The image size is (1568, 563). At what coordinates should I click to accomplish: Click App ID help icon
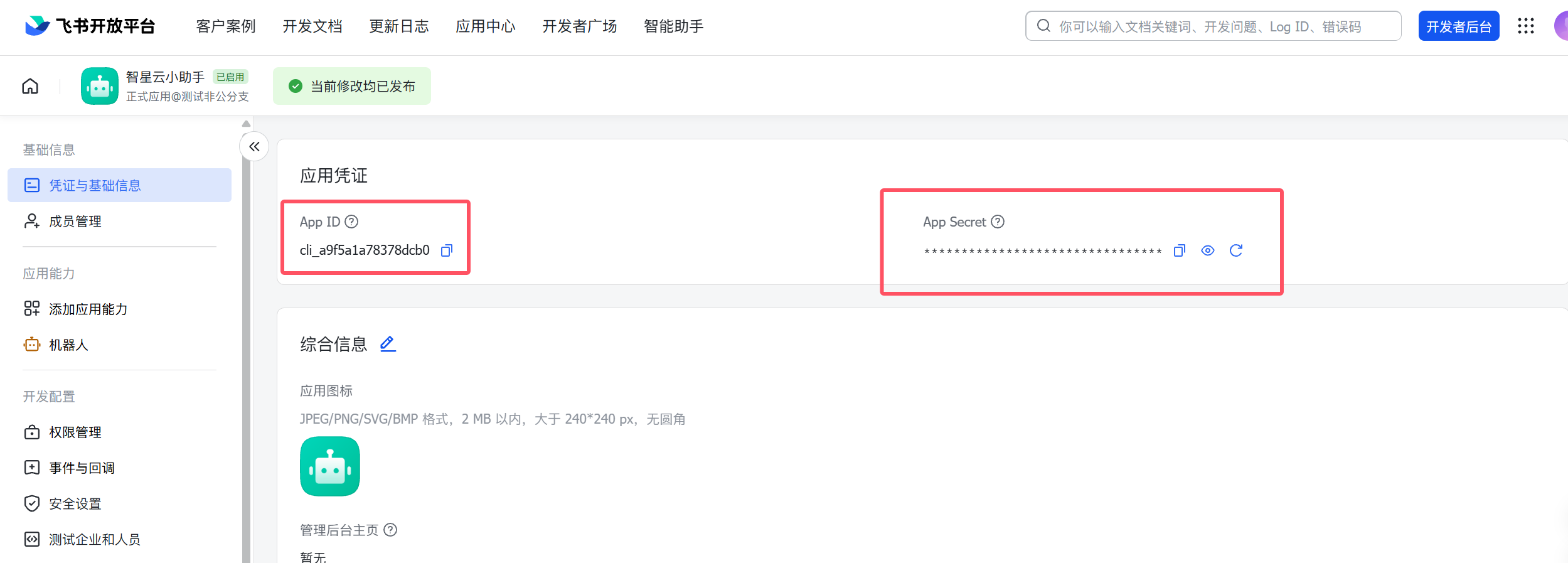[x=352, y=222]
